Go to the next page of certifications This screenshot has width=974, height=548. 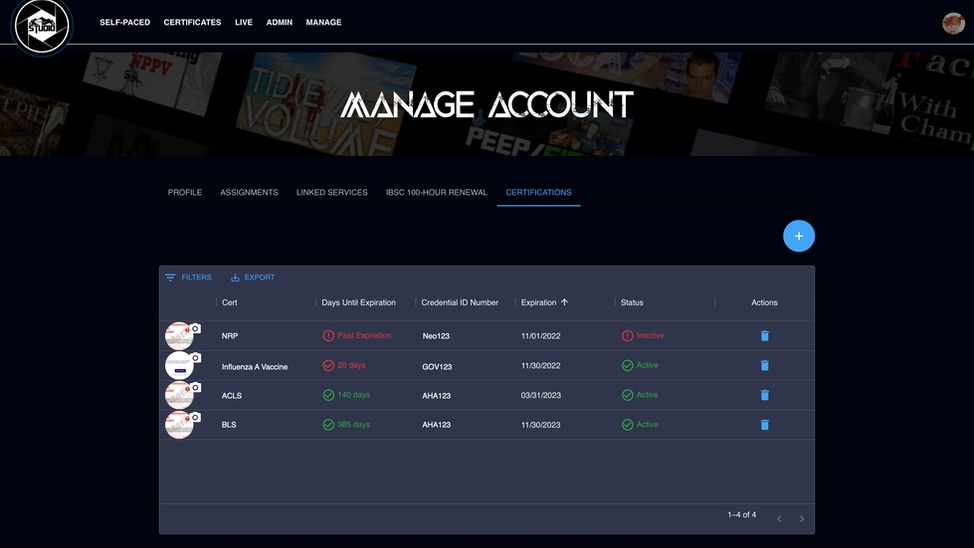801,519
